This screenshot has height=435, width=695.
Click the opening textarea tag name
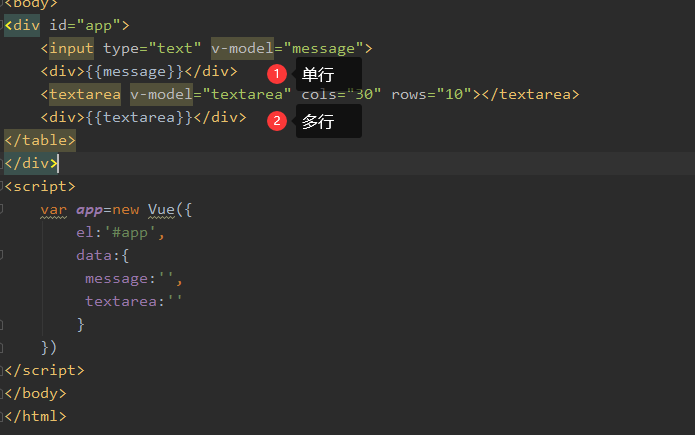pyautogui.click(x=85, y=94)
